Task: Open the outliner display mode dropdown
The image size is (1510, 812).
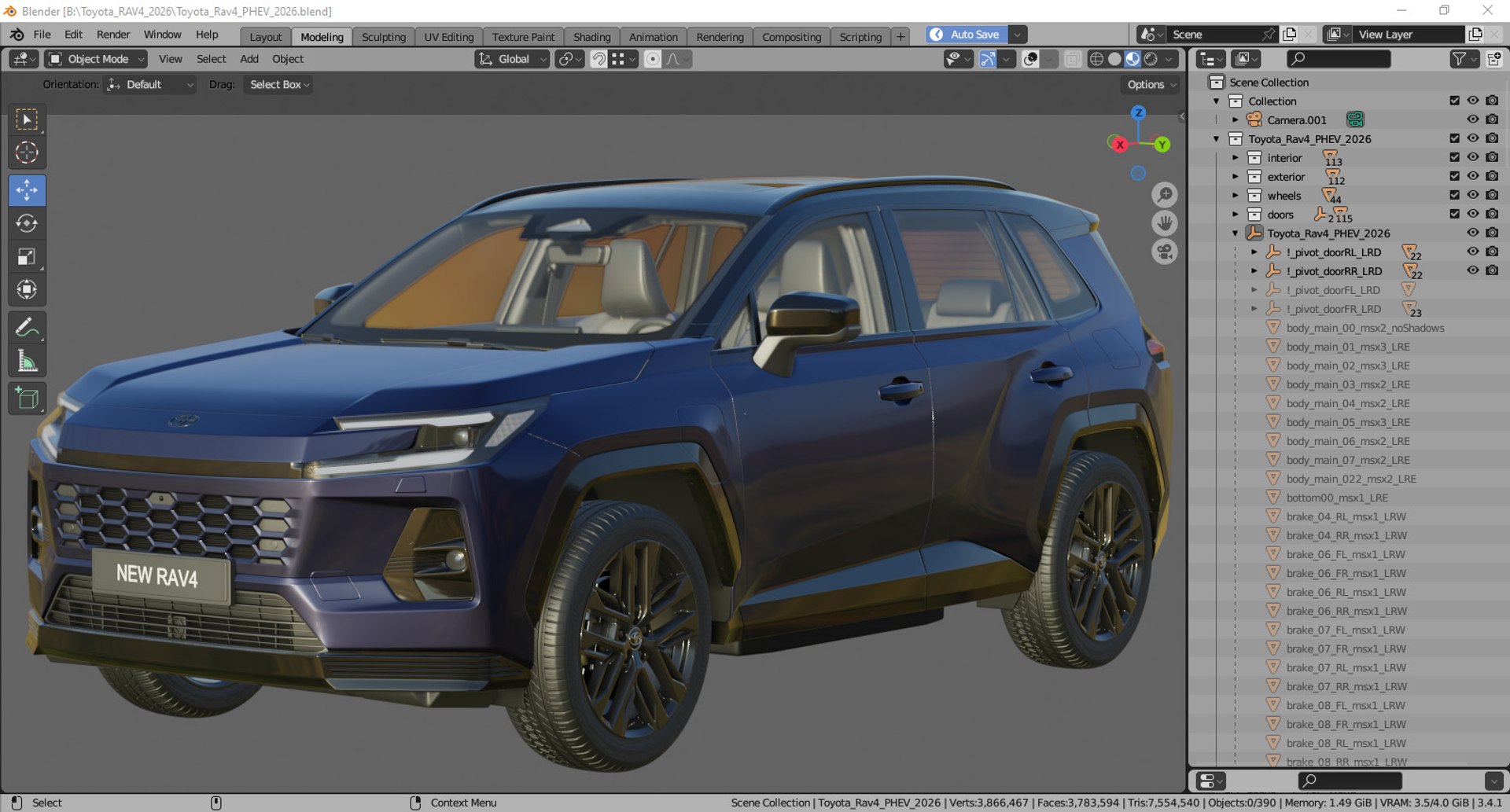Action: [x=1210, y=59]
